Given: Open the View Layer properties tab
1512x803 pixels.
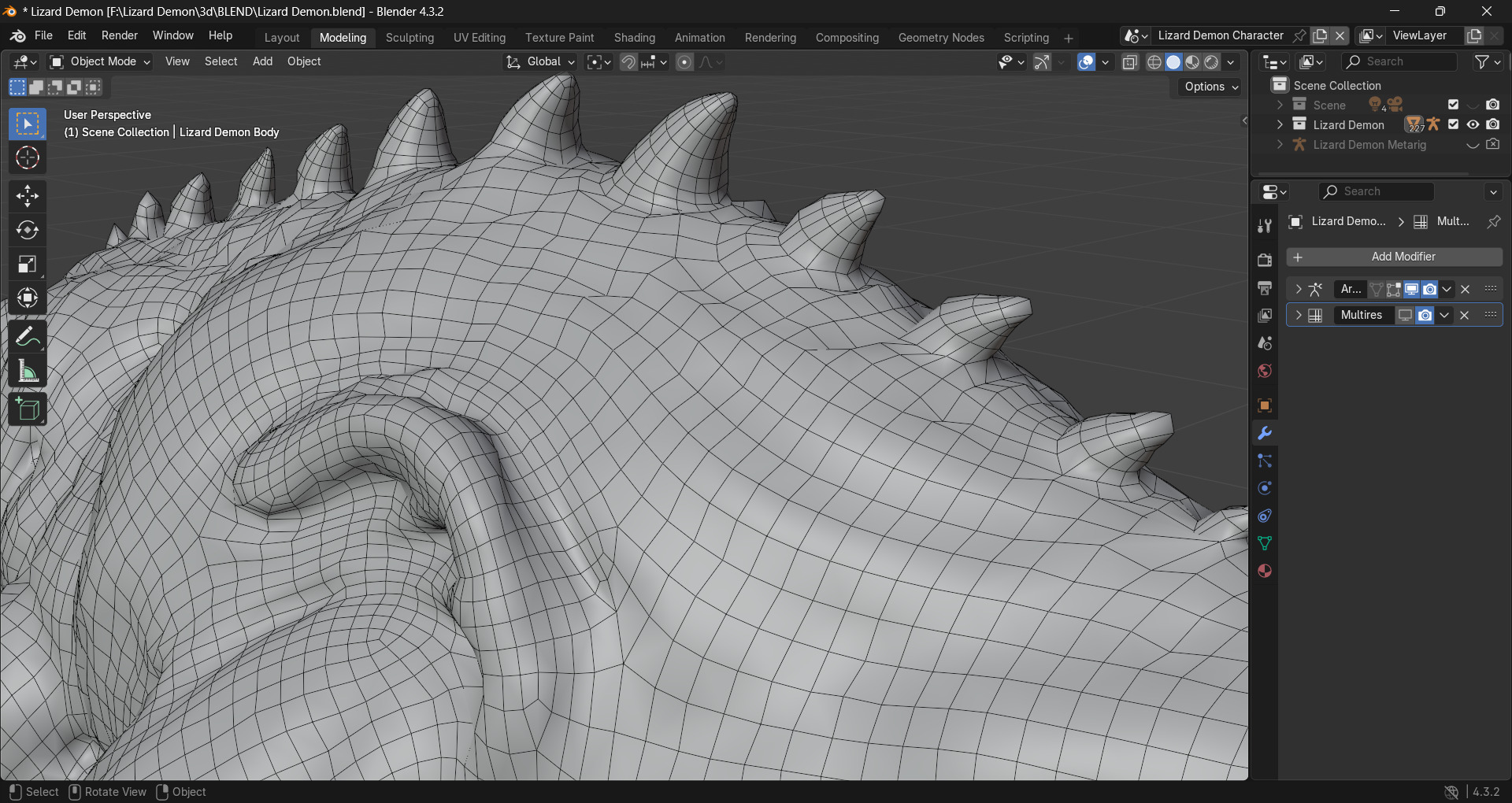Looking at the screenshot, I should tap(1265, 316).
